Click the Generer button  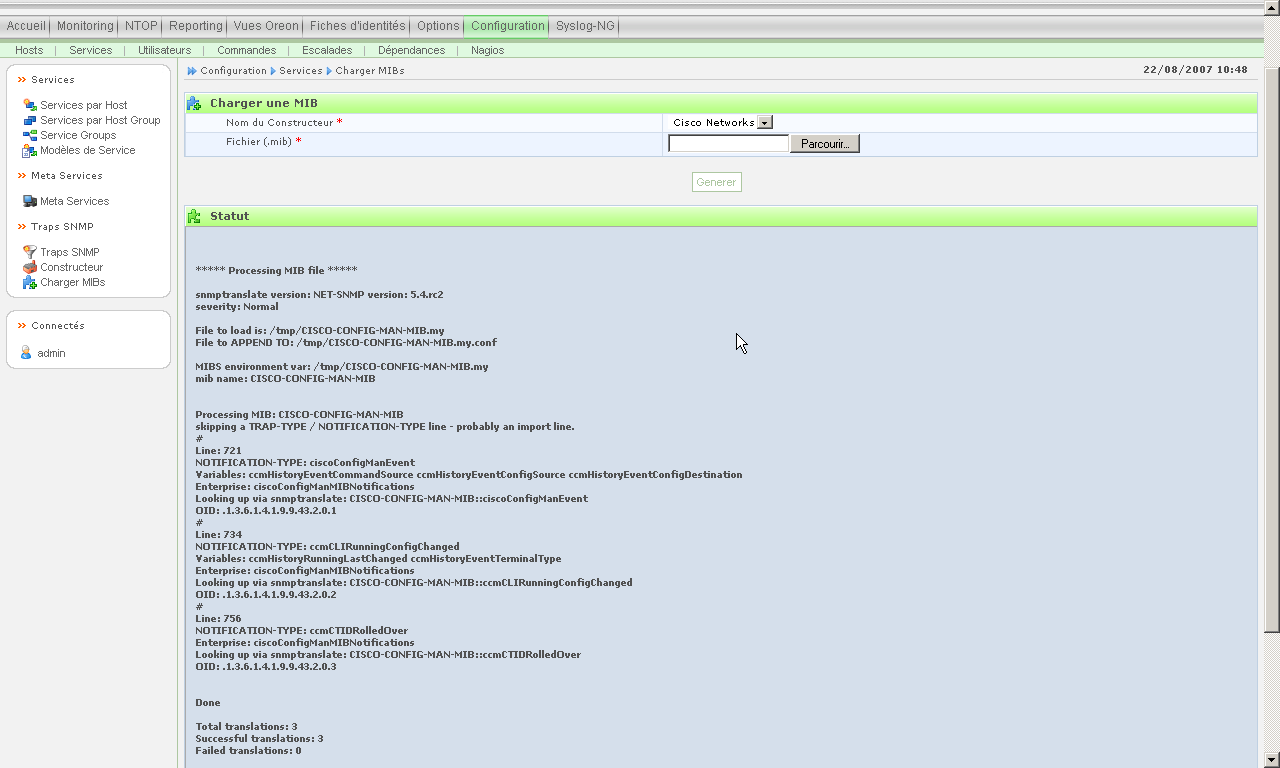click(716, 182)
